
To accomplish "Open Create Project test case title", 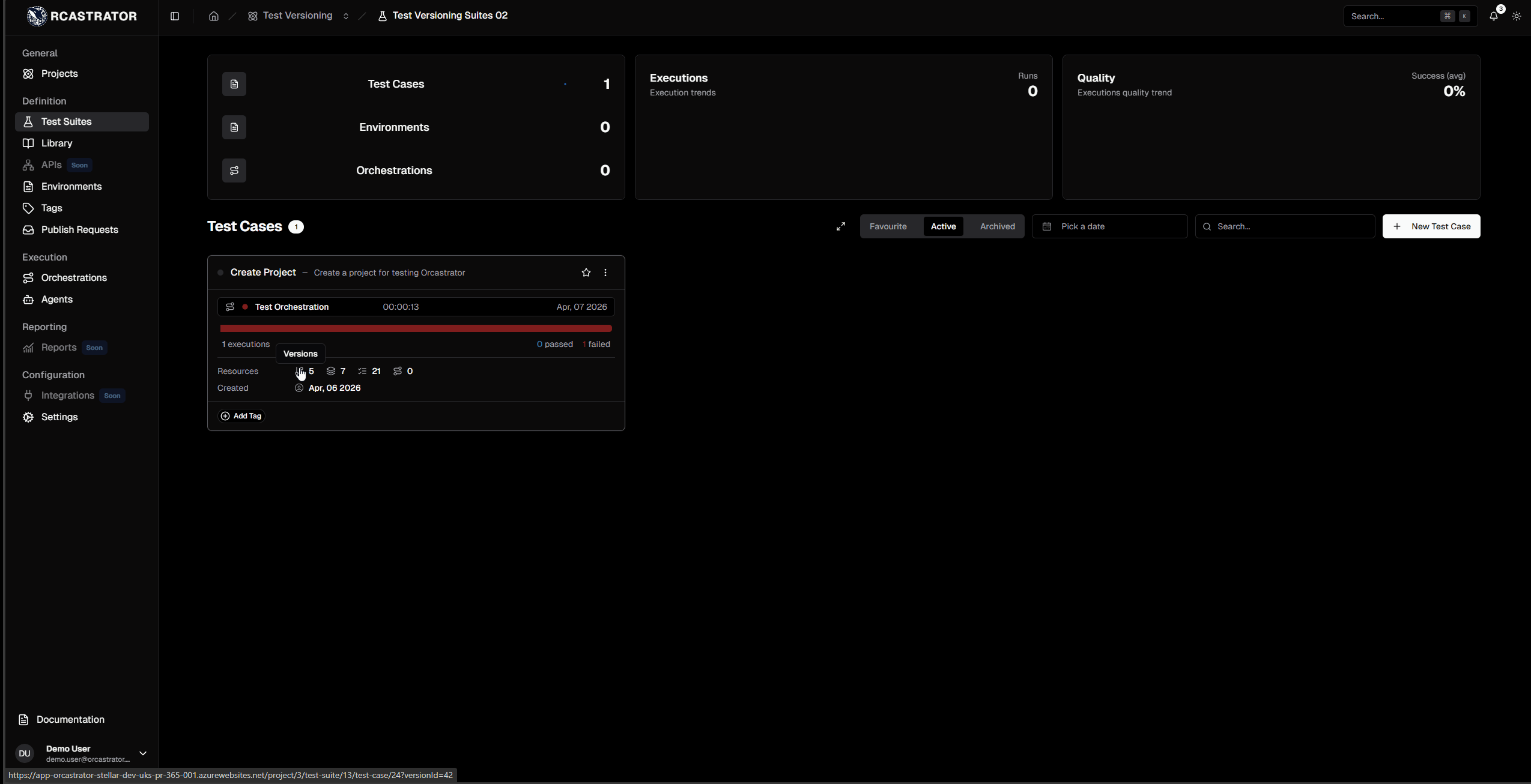I will coord(263,273).
